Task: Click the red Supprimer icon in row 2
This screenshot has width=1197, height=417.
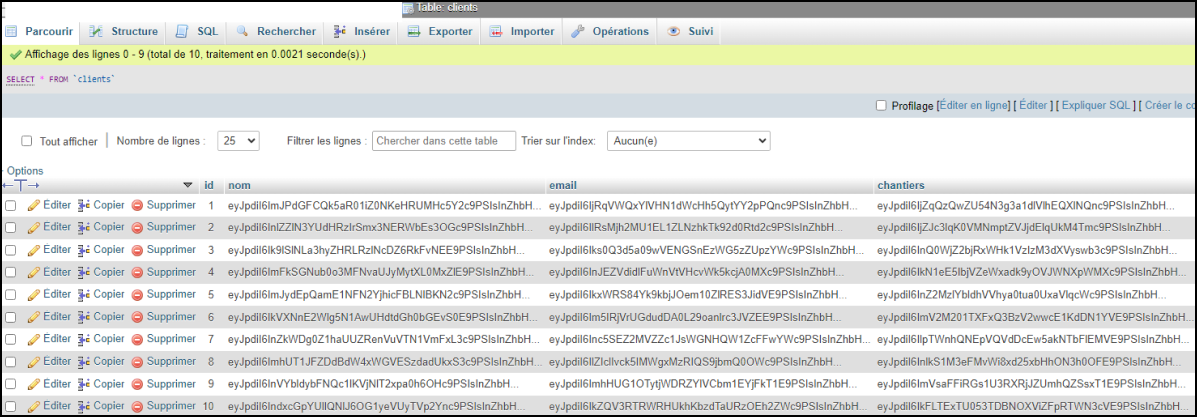Action: click(138, 228)
